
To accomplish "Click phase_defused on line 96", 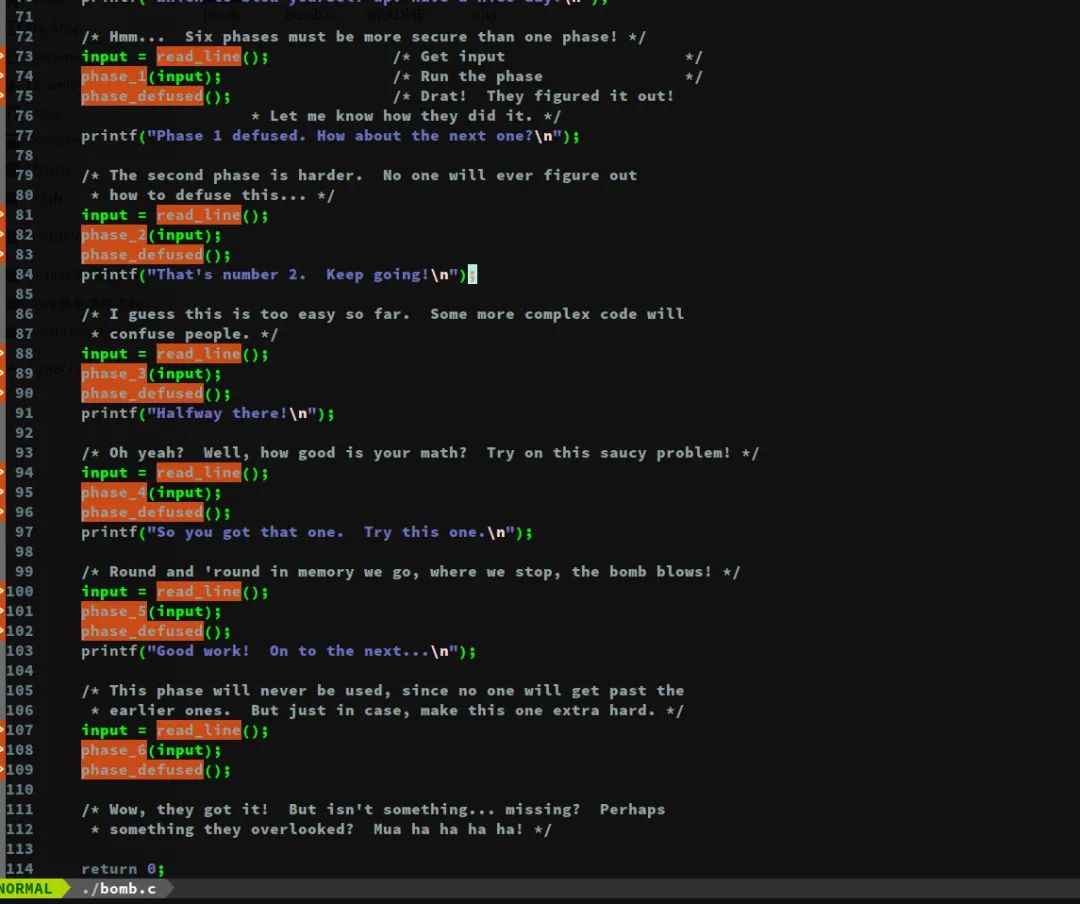I will [142, 512].
